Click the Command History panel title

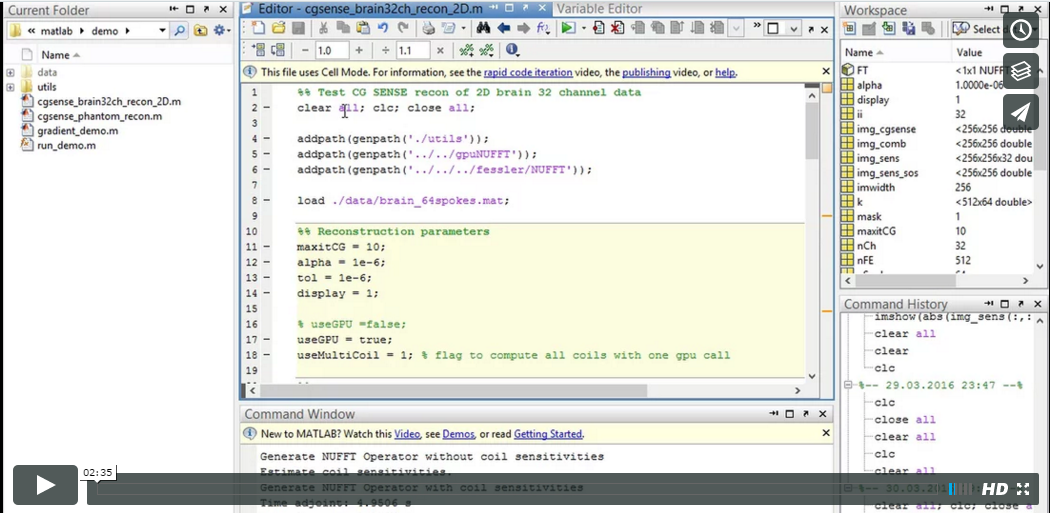click(x=895, y=304)
